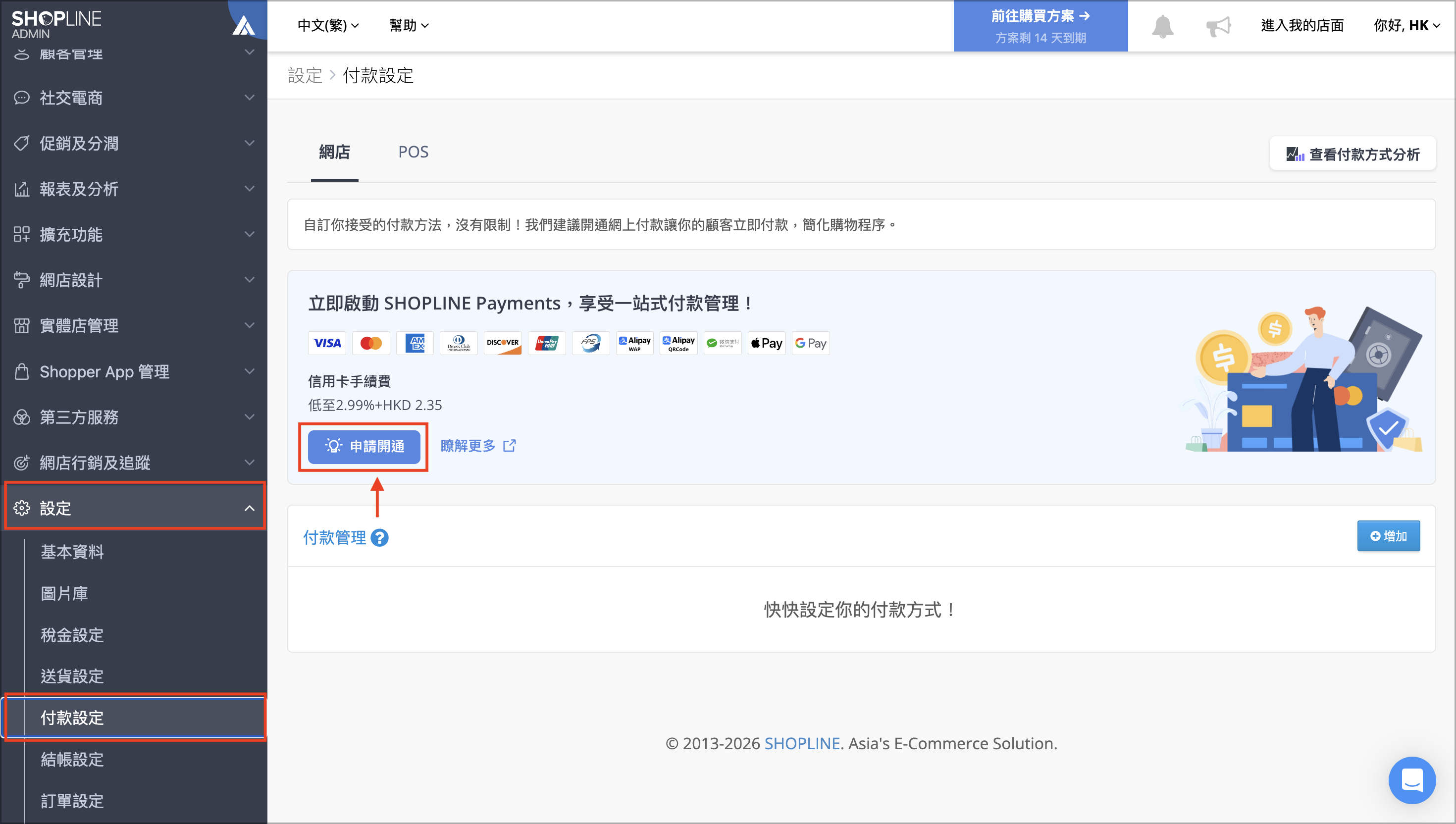Click the 報表及分析 chart sidebar icon
The height and width of the screenshot is (824, 1456).
point(21,189)
